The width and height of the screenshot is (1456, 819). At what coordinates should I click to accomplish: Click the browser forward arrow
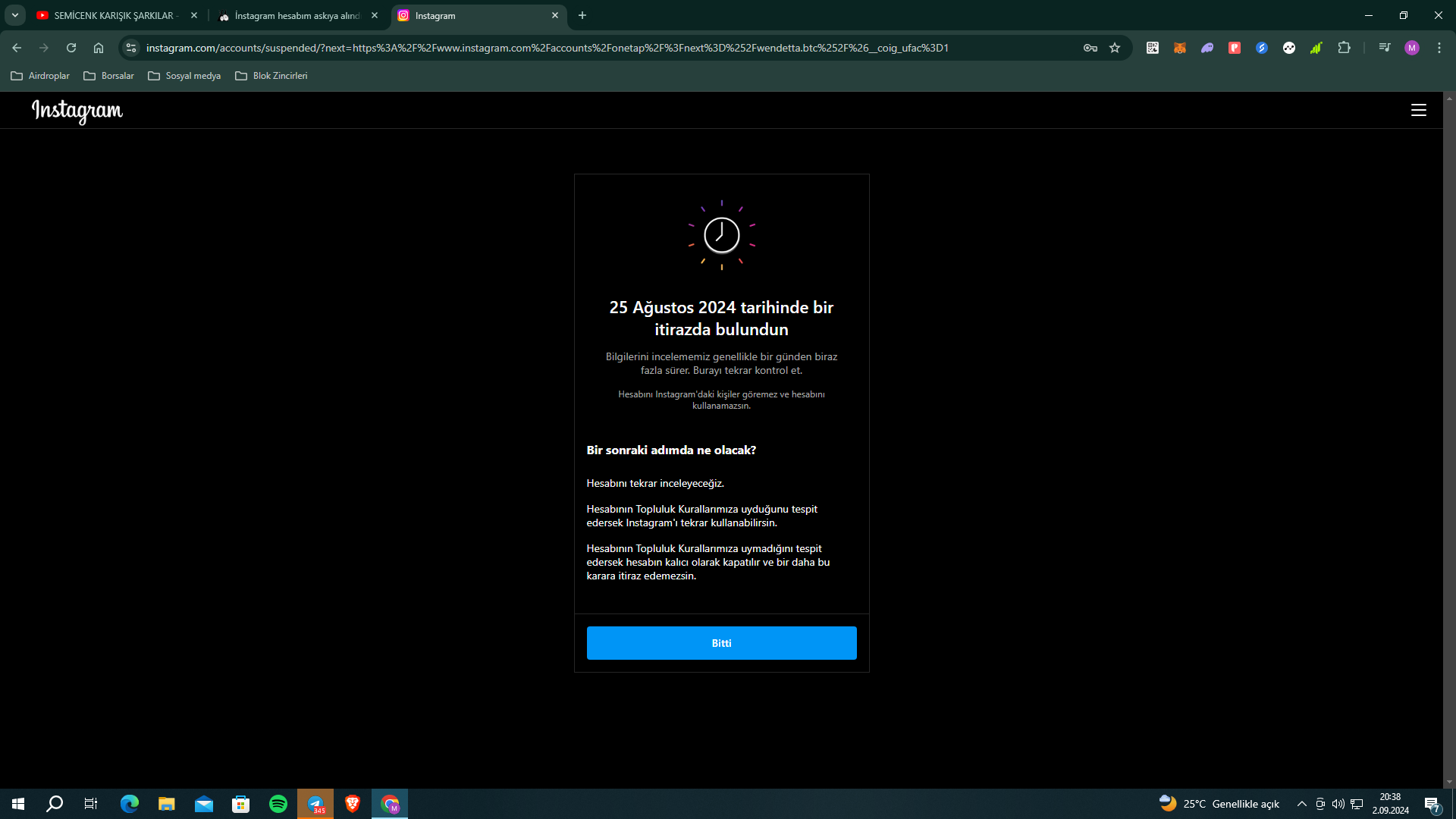click(x=44, y=48)
